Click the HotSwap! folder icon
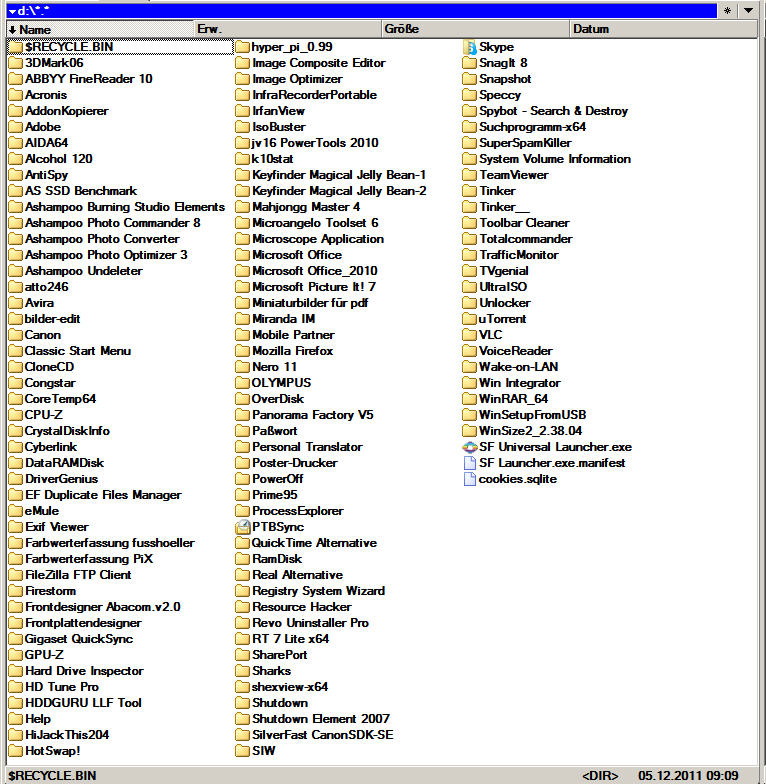Image resolution: width=766 pixels, height=784 pixels. click(x=16, y=751)
